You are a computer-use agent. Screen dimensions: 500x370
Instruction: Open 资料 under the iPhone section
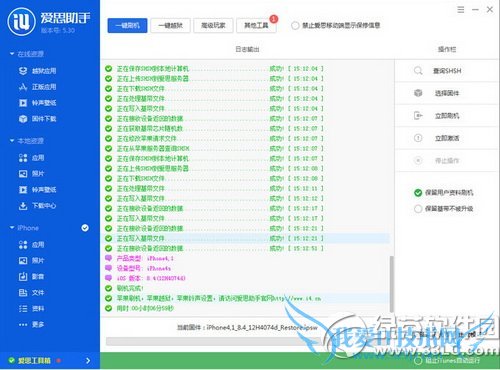coord(32,309)
